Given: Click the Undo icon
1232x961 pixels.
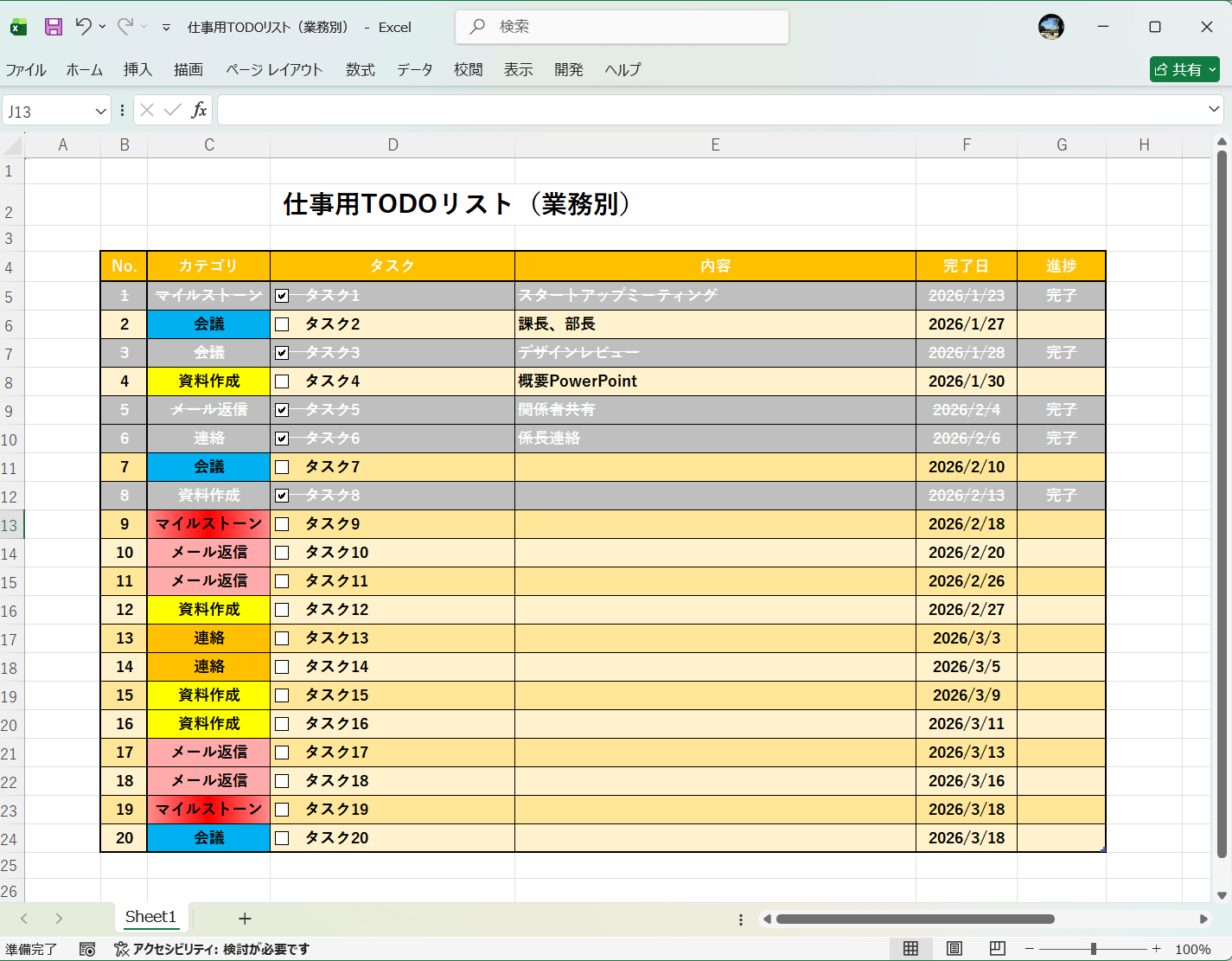Looking at the screenshot, I should pos(83,27).
